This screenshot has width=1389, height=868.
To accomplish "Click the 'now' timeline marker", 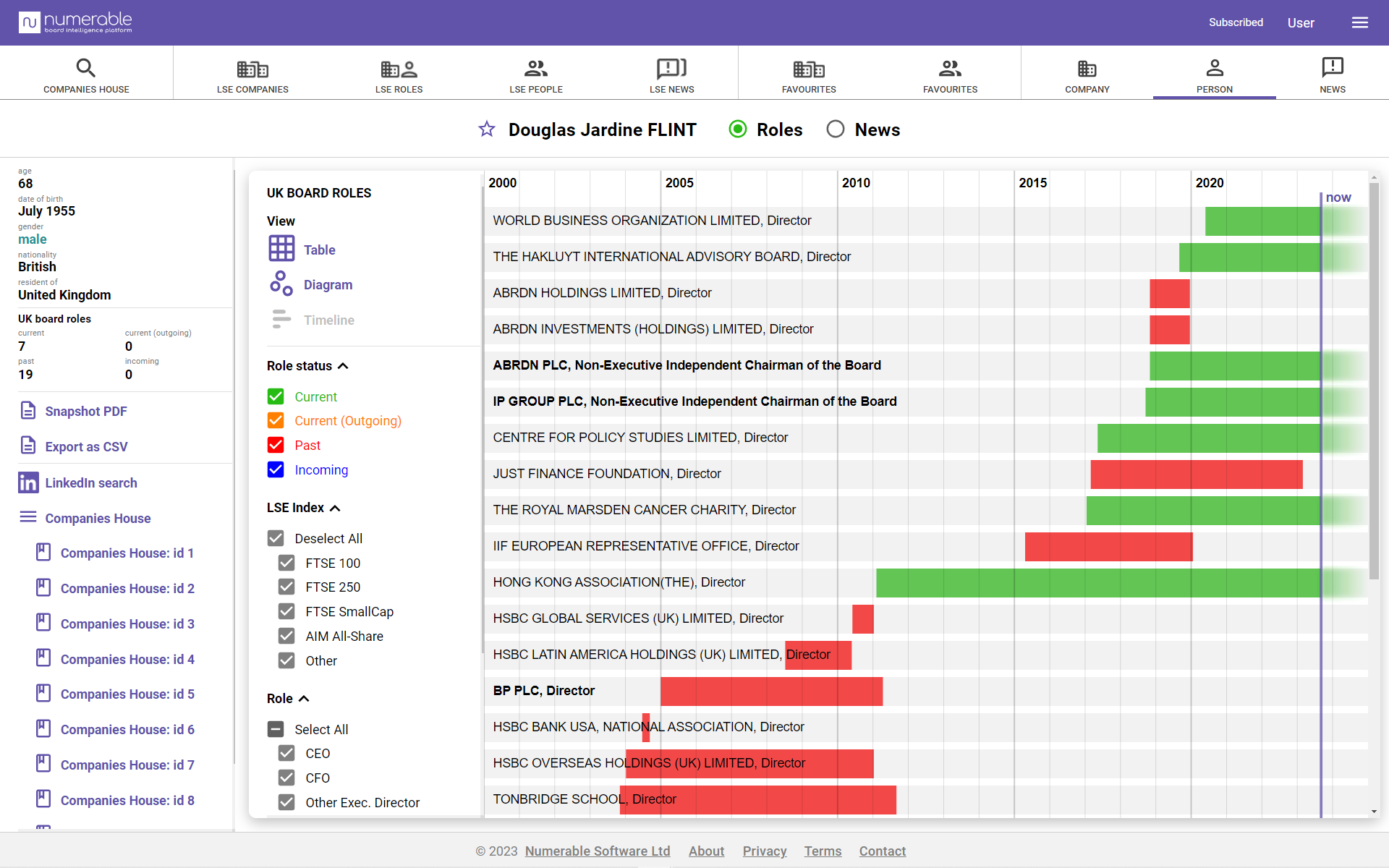I will 1338,197.
